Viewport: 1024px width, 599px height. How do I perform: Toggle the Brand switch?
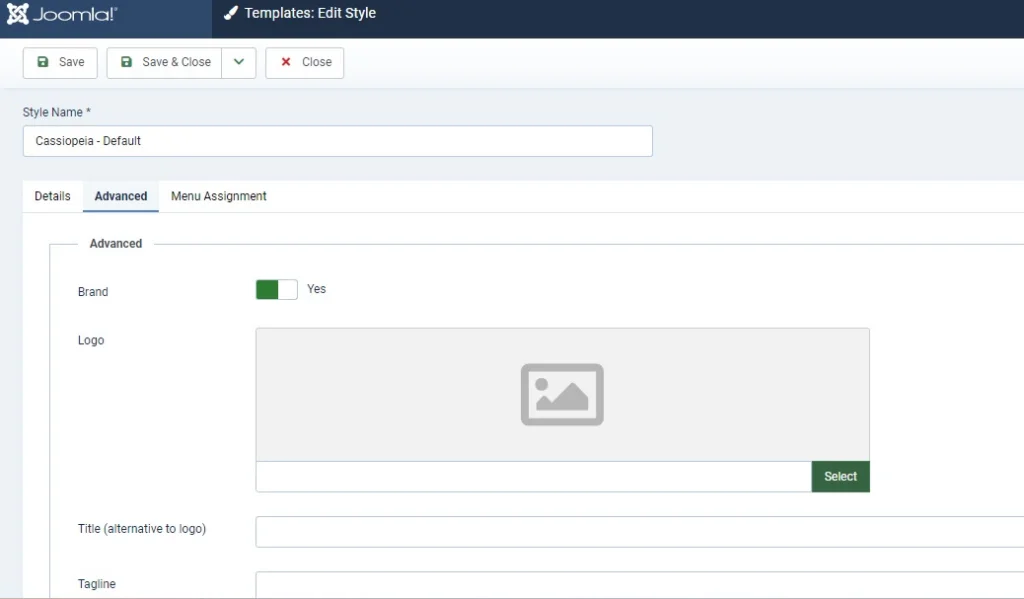(276, 289)
